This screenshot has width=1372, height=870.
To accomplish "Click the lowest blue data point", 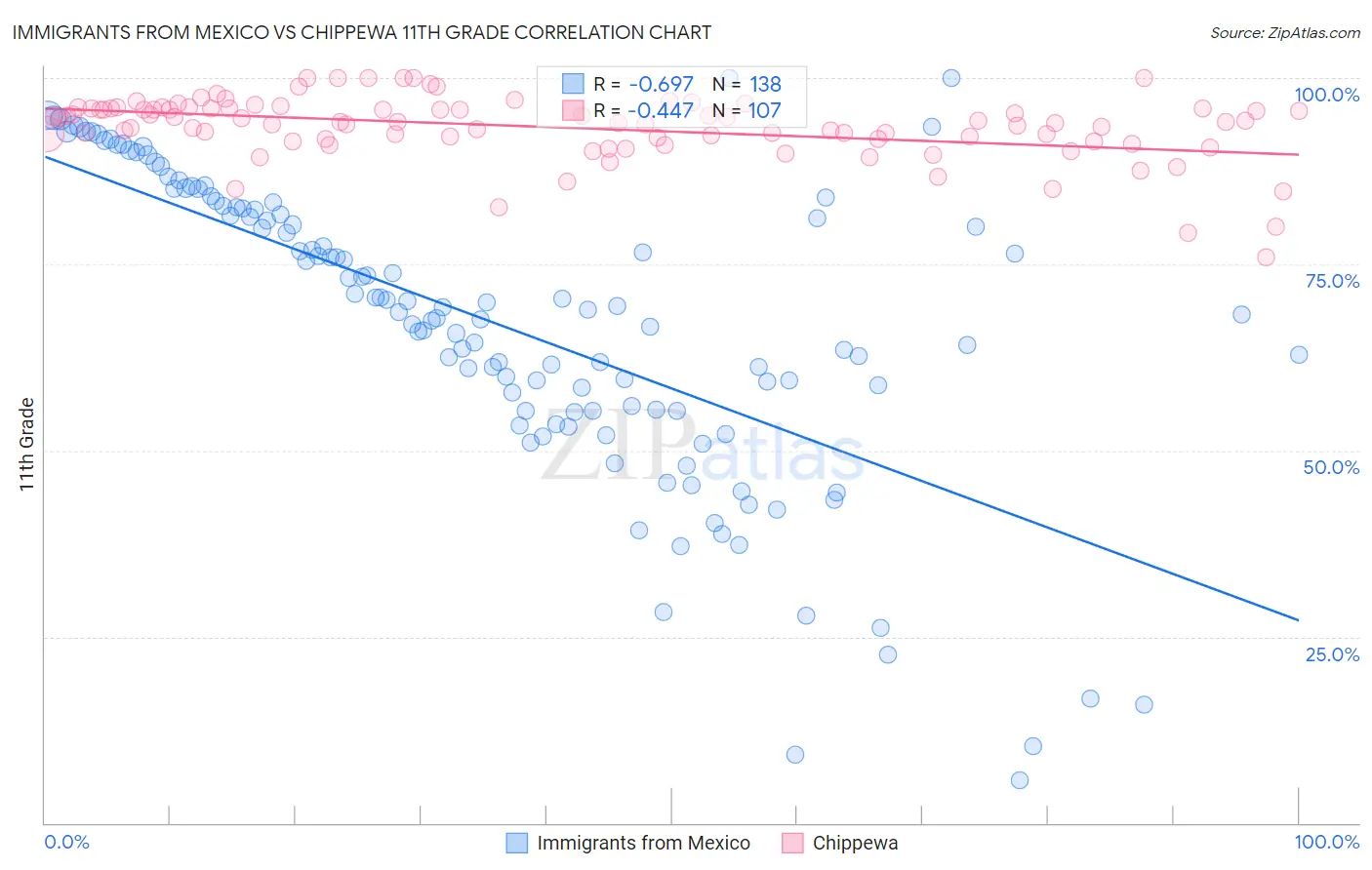I will tap(1020, 780).
